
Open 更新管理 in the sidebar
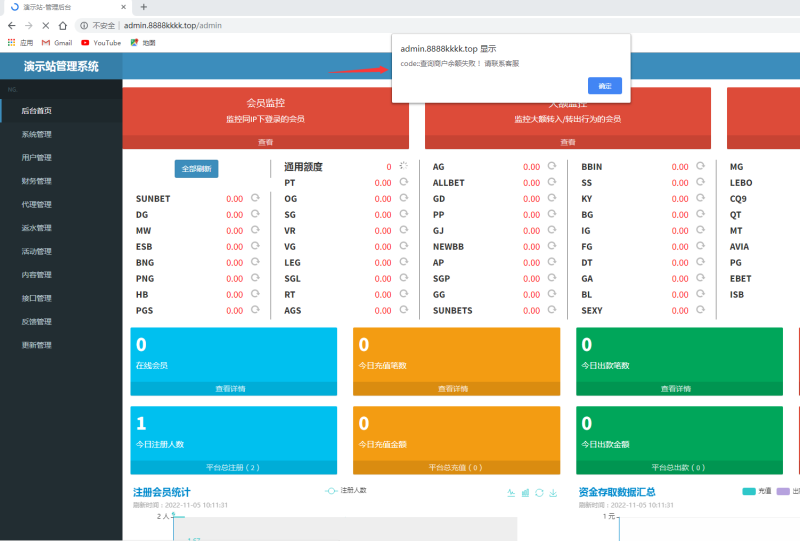(x=61, y=345)
